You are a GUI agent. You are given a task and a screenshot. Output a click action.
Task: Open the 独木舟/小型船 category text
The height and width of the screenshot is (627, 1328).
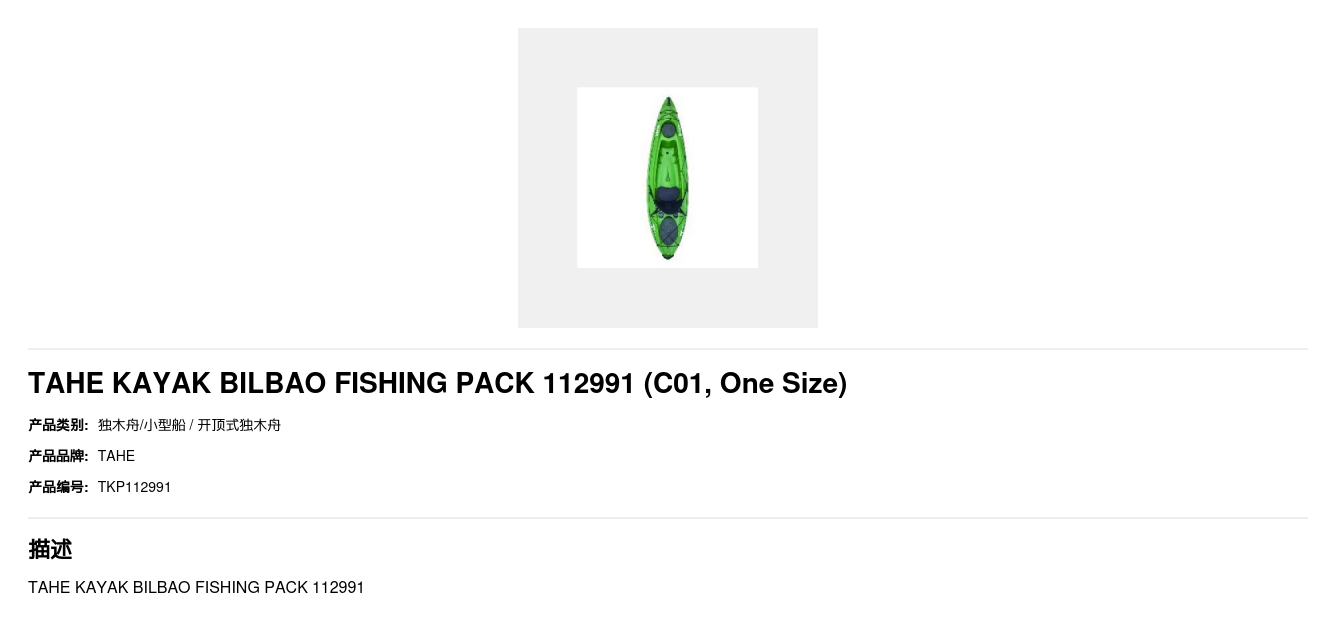[x=141, y=425]
